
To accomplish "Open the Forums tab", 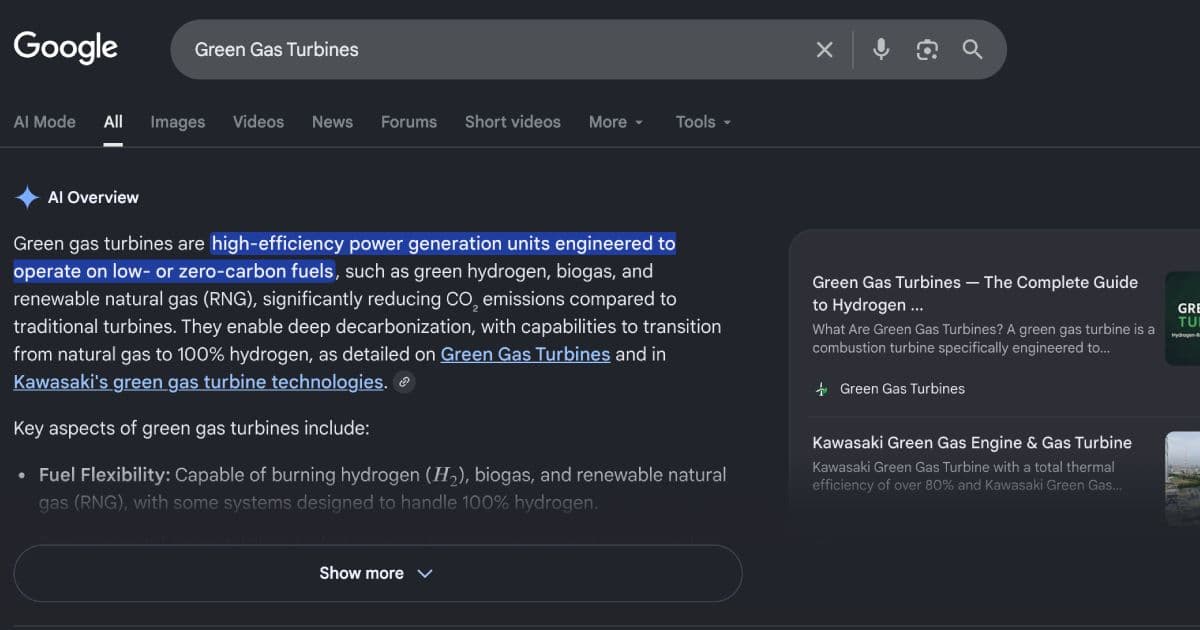I will (409, 122).
